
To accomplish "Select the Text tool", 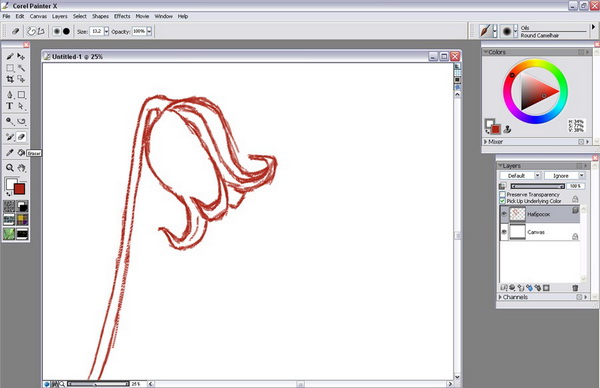I will (10, 106).
